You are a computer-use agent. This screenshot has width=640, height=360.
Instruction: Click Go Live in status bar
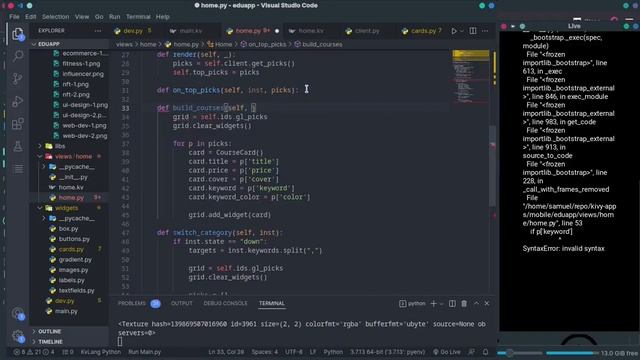pyautogui.click(x=447, y=352)
